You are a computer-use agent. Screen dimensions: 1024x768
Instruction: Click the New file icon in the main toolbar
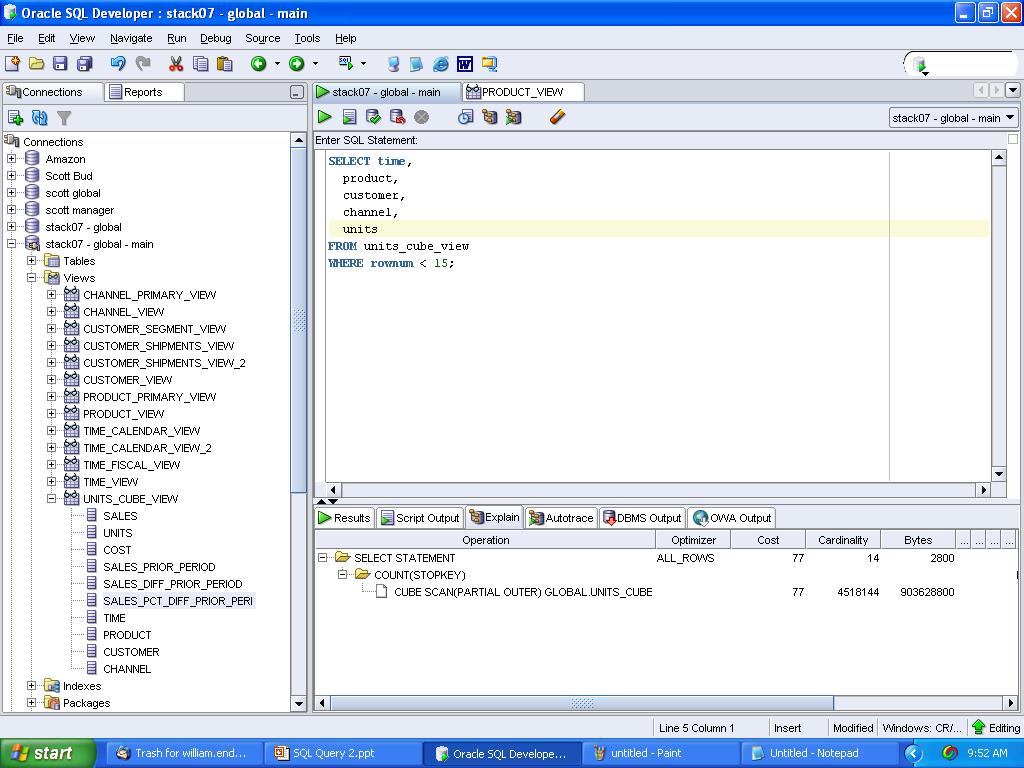[x=12, y=63]
